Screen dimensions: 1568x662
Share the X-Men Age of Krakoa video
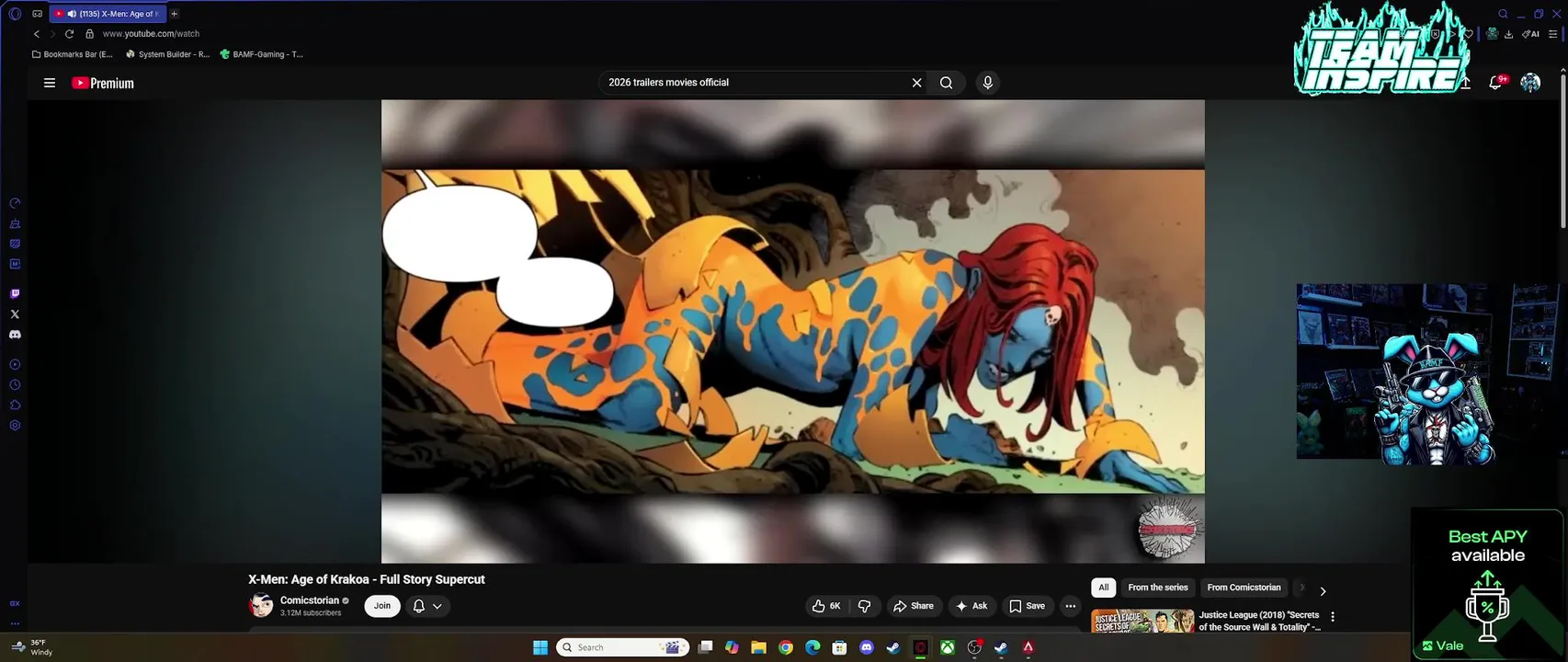pyautogui.click(x=913, y=606)
